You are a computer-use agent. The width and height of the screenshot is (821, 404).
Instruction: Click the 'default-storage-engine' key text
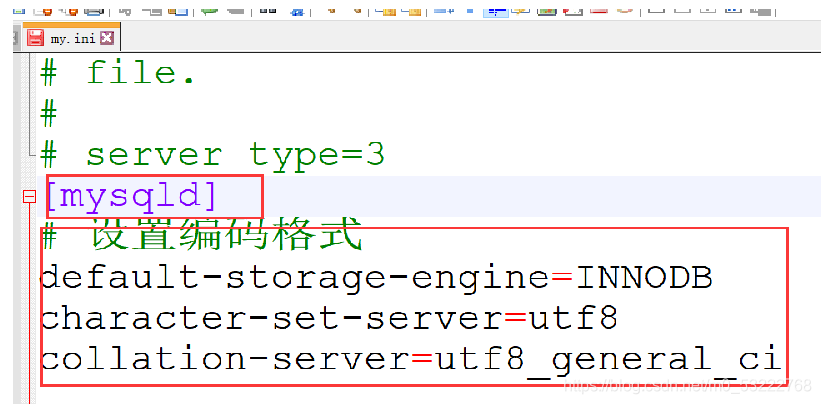[295, 277]
